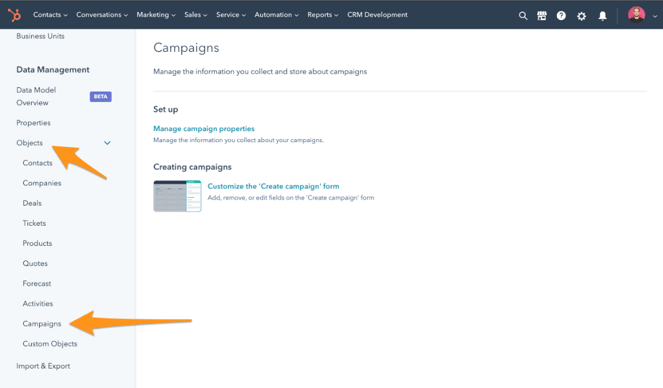Click the Campaigns page heading
Screen dimensions: 663x388
186,48
